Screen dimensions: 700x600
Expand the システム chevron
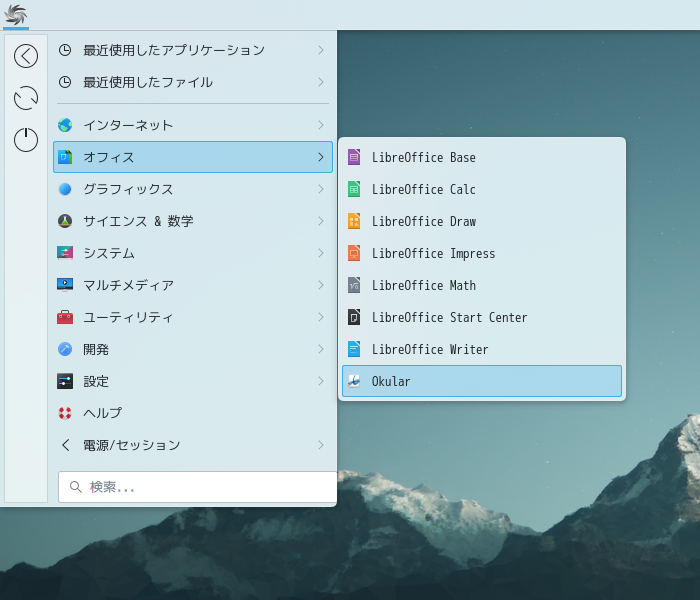pos(321,253)
